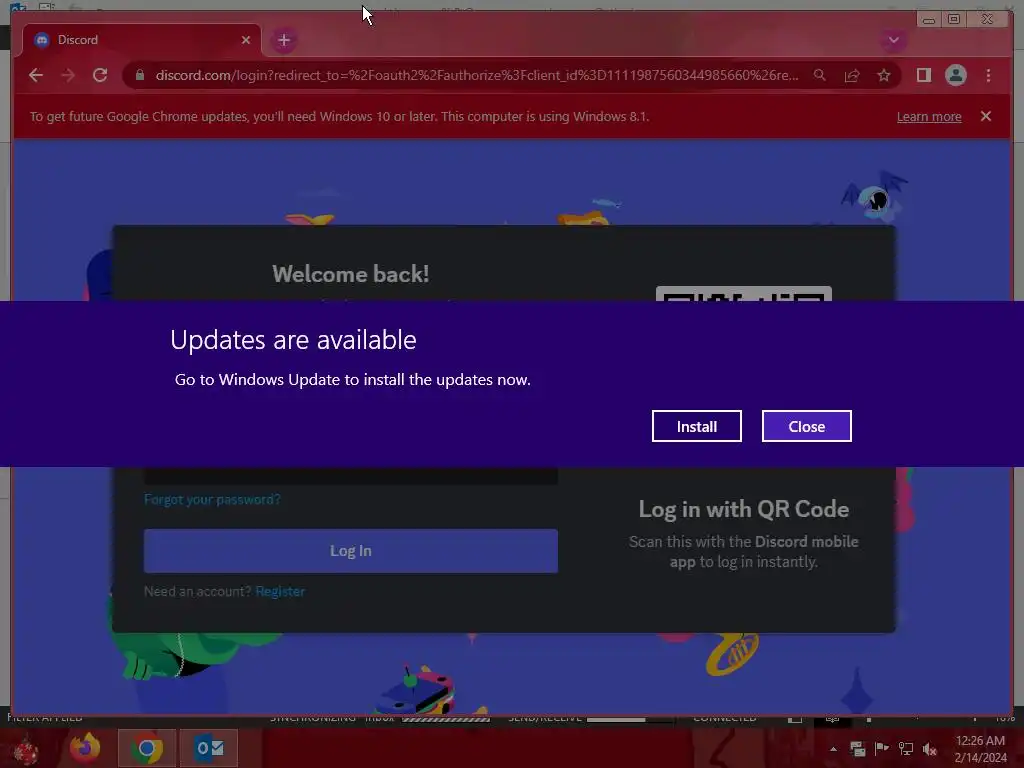The image size is (1024, 768).
Task: Close the Discord tab
Action: 246,40
